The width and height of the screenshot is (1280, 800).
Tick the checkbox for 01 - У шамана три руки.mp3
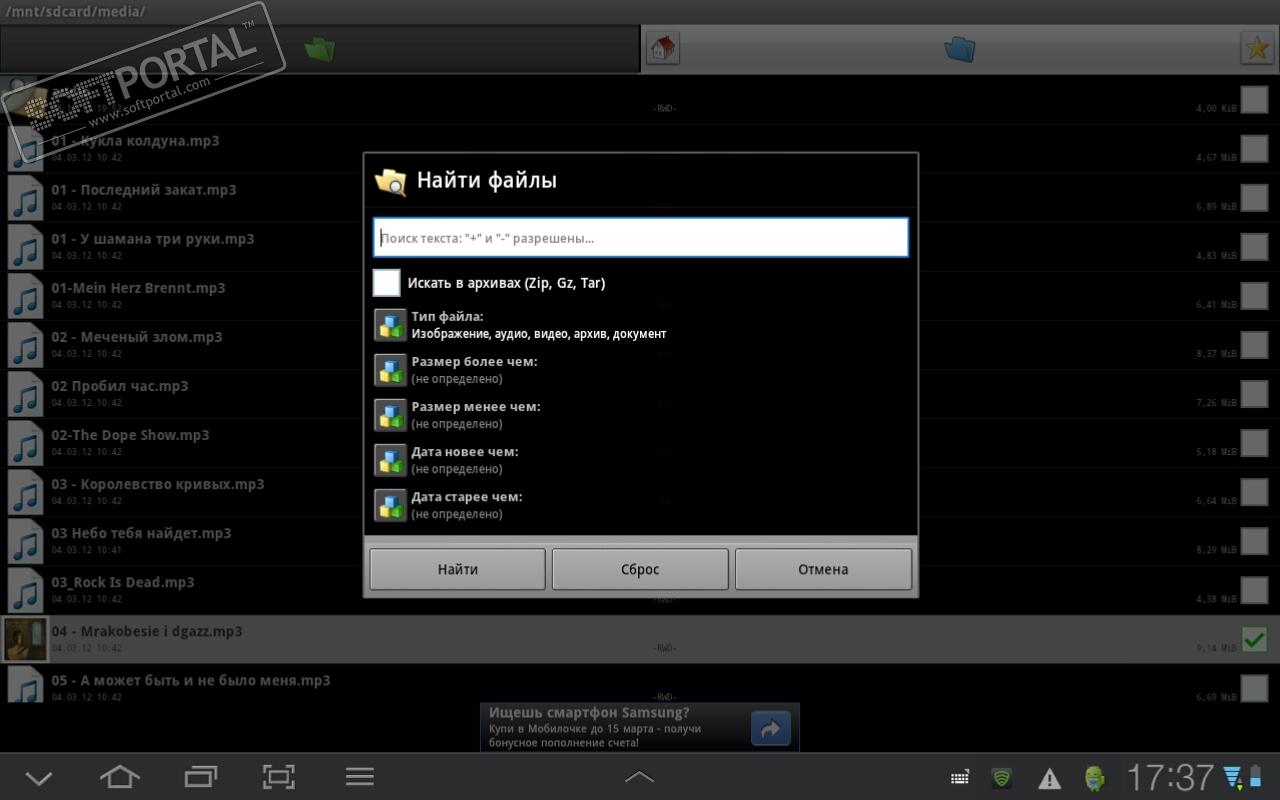tap(1254, 247)
